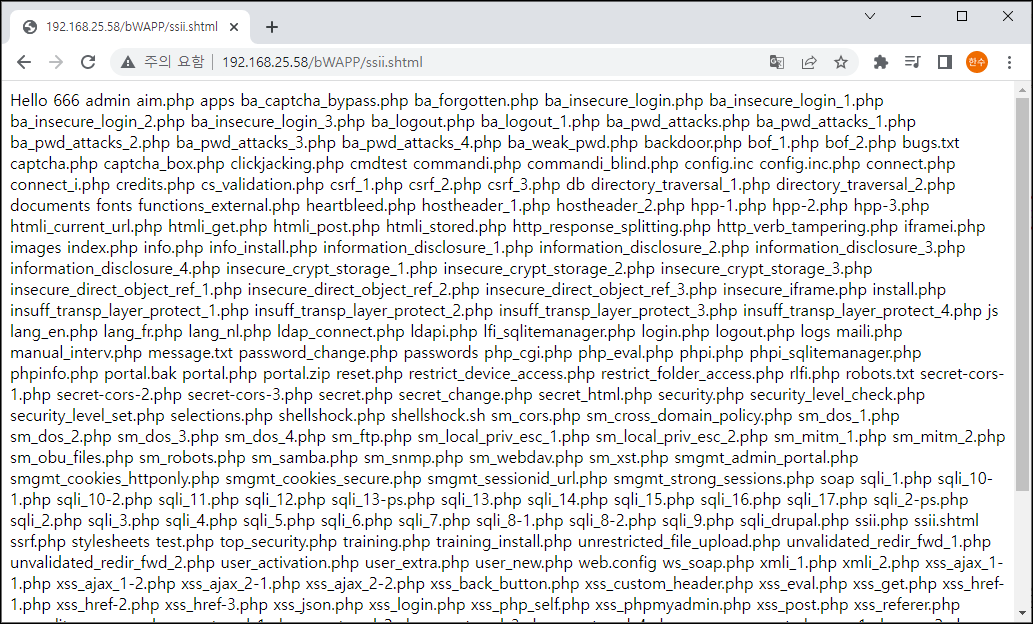Click the text 'xss_phpmyadmin.php'

[x=673, y=605]
